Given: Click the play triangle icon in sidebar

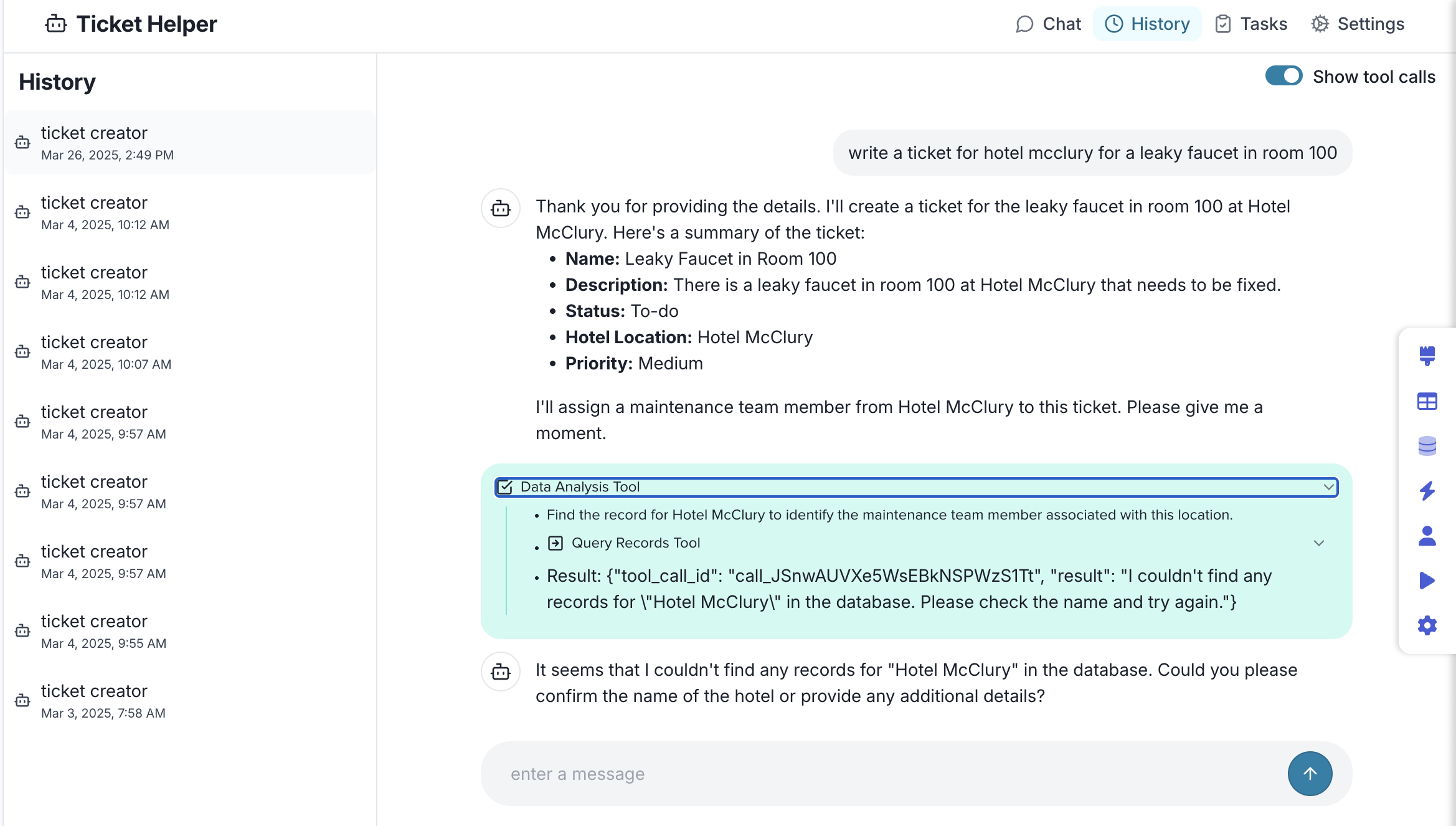Looking at the screenshot, I should 1427,581.
